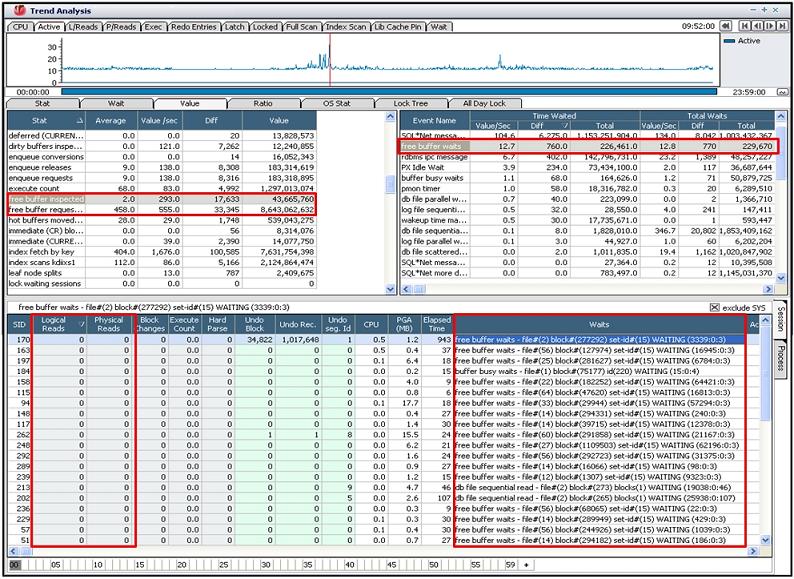Select minute 00 on the minute bar
The height and width of the screenshot is (579, 794).
click(15, 564)
